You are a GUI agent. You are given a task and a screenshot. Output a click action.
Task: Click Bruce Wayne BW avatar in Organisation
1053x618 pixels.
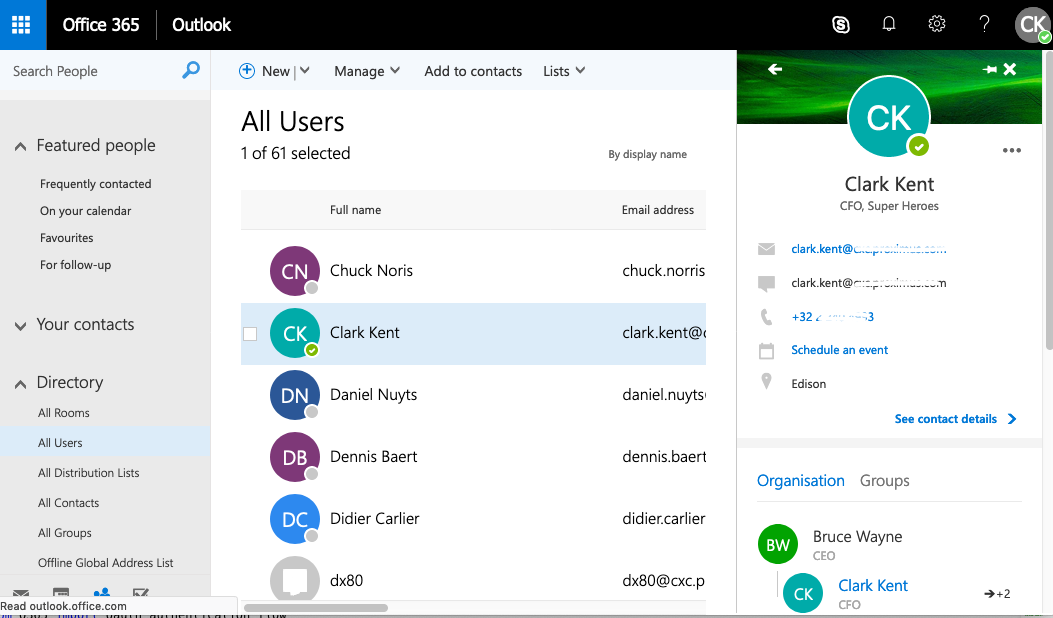tap(778, 544)
